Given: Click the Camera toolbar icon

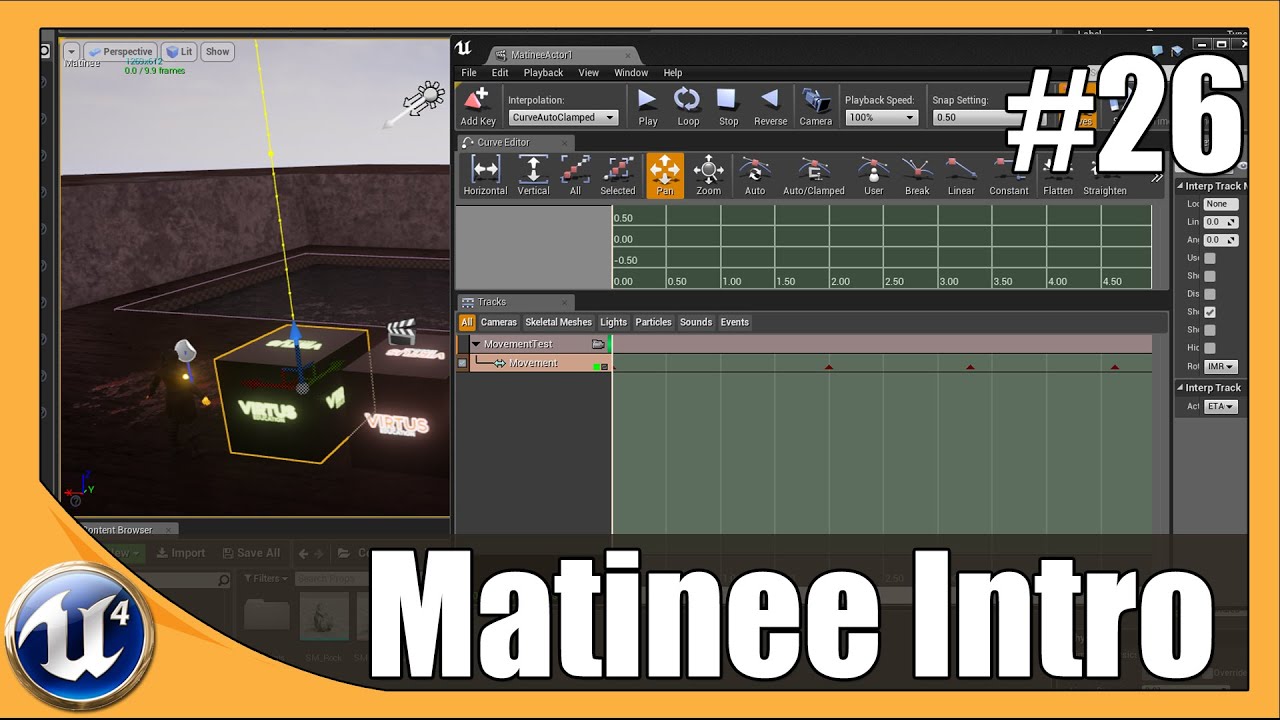Looking at the screenshot, I should pyautogui.click(x=816, y=106).
